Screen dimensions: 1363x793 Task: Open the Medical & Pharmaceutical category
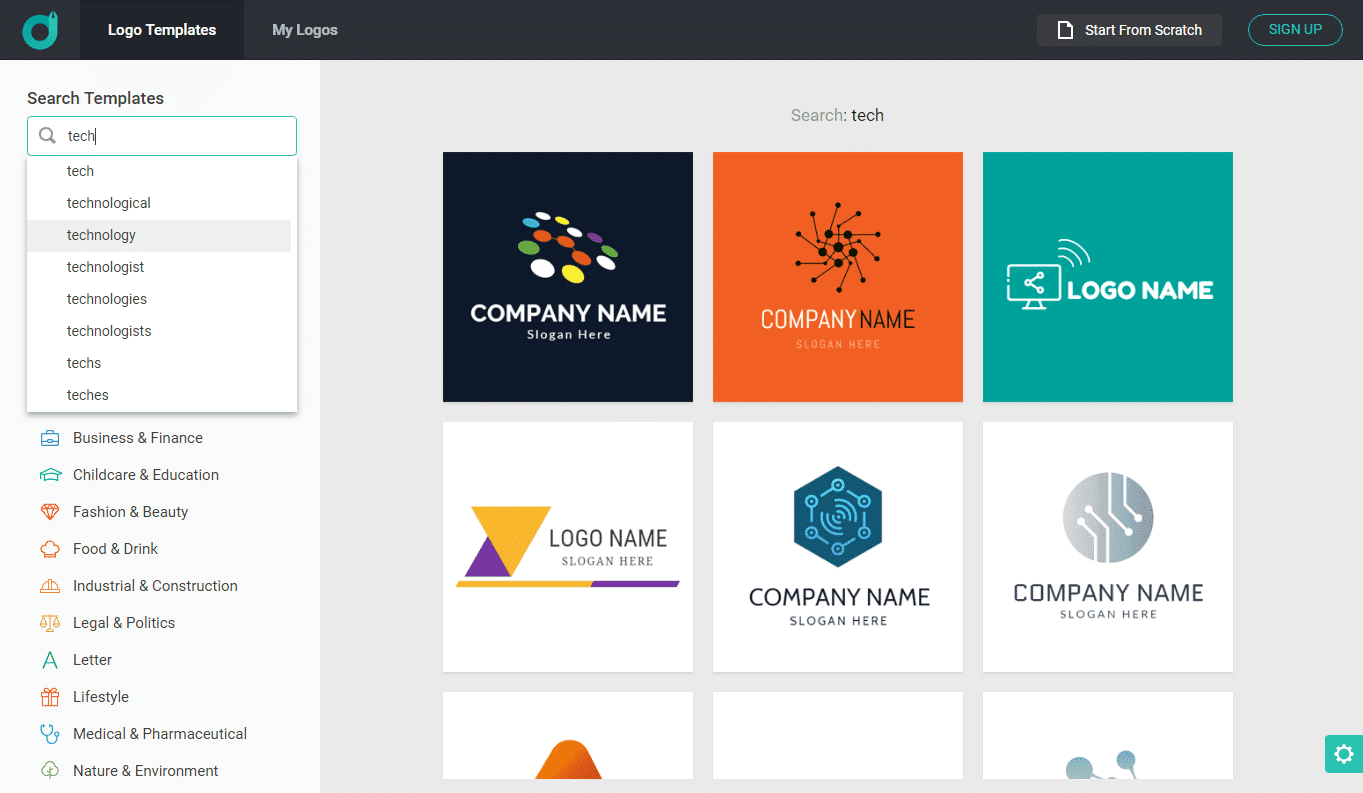click(x=160, y=734)
